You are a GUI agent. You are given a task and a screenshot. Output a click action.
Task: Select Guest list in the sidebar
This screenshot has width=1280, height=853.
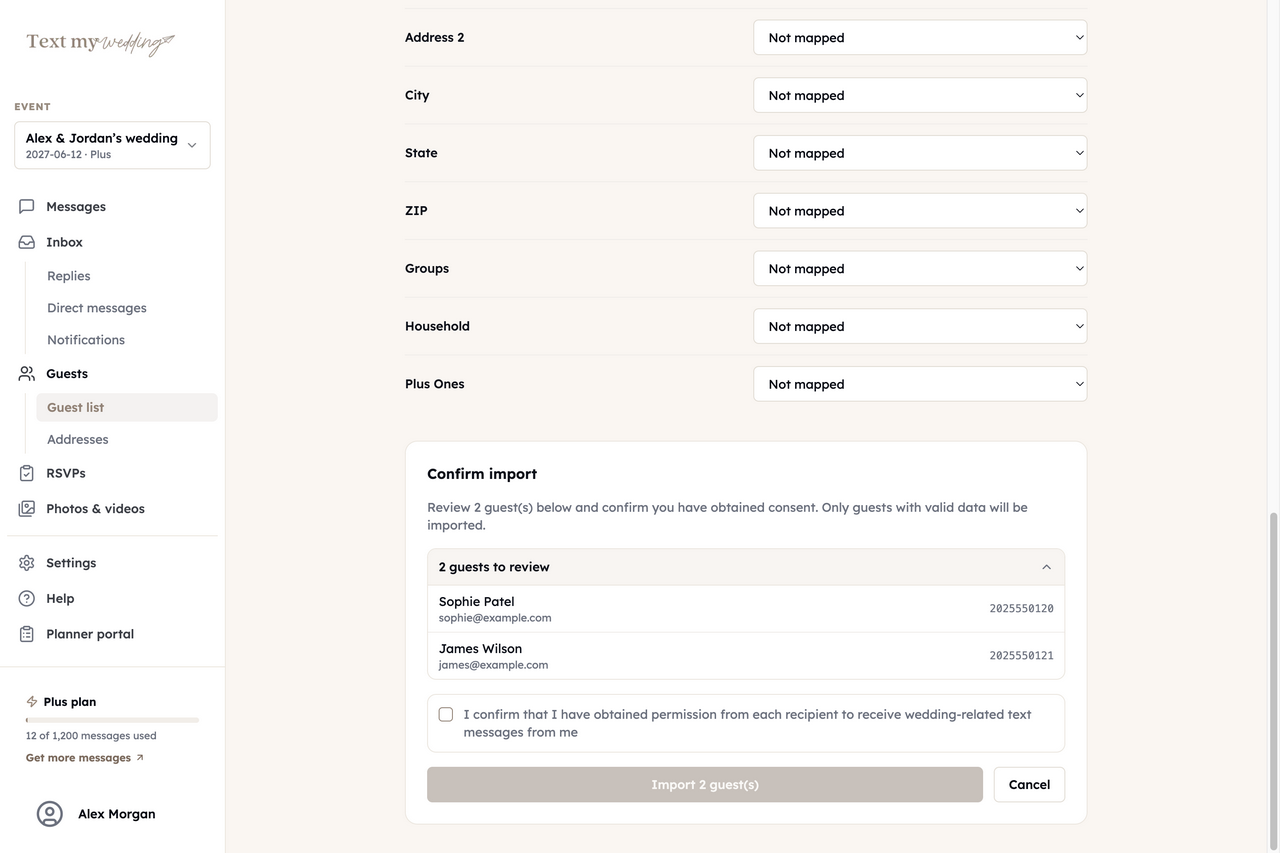[x=127, y=407]
